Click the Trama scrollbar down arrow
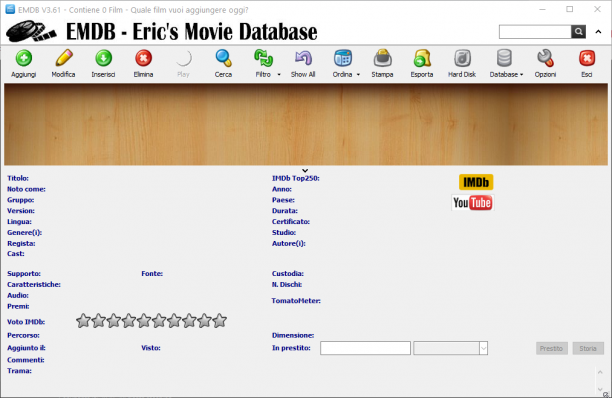The height and width of the screenshot is (398, 612). (x=600, y=389)
